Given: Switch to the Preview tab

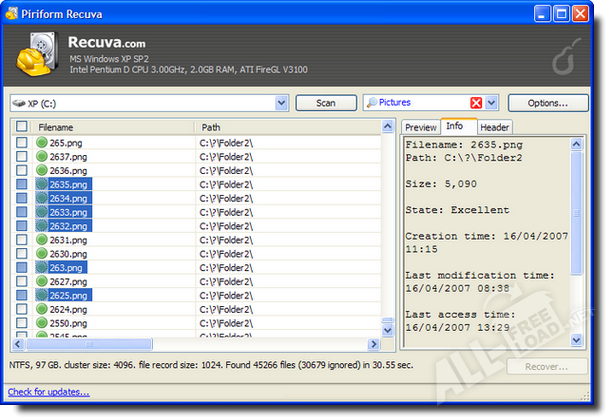Looking at the screenshot, I should click(421, 128).
